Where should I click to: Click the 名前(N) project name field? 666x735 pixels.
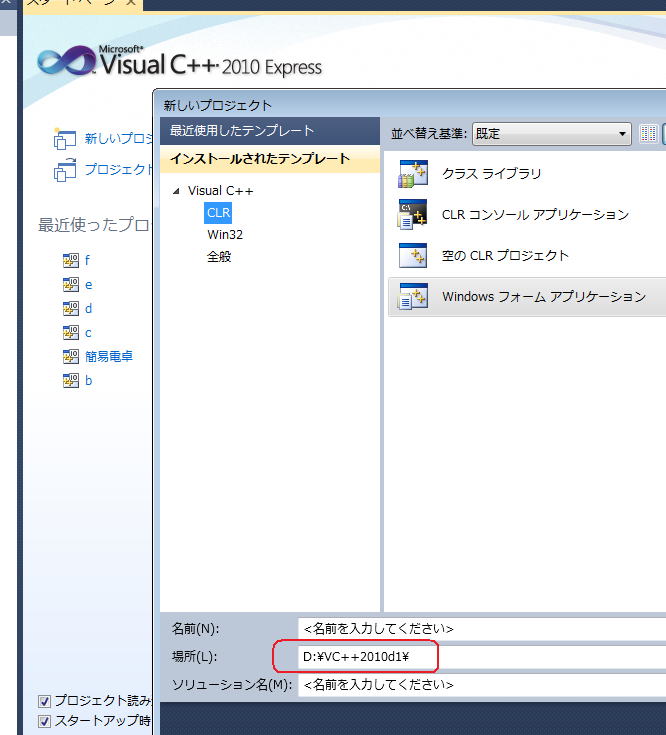pos(482,629)
